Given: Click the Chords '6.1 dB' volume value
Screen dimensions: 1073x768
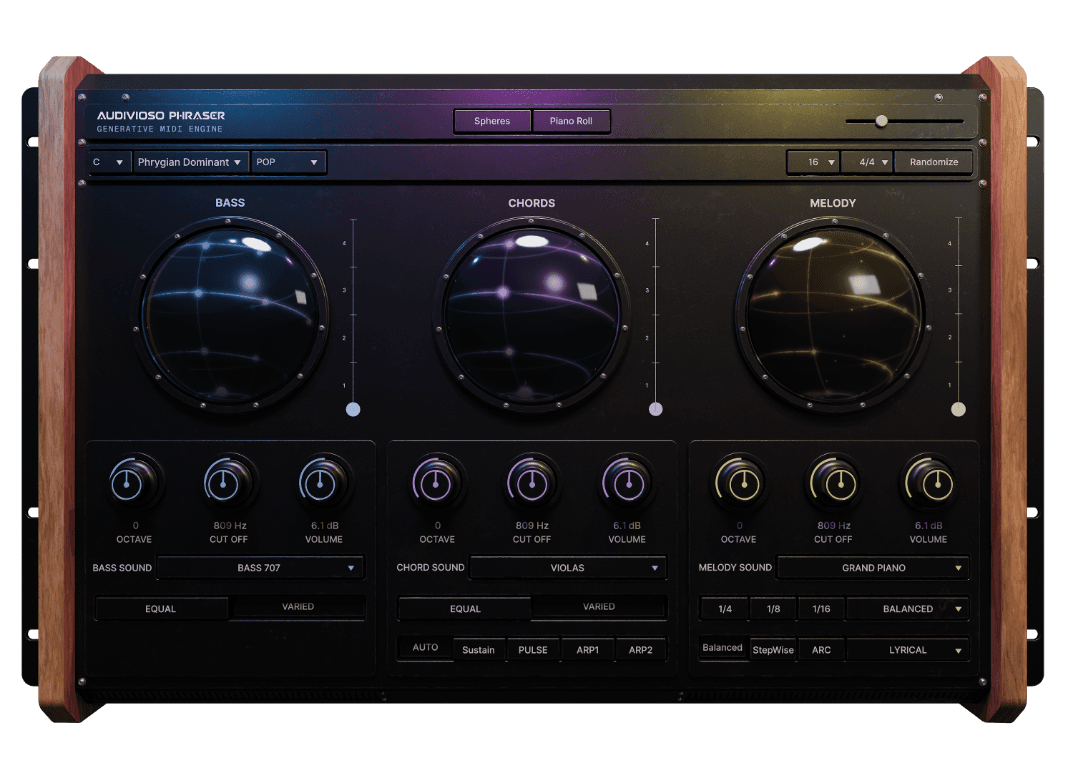Looking at the screenshot, I should tap(627, 526).
